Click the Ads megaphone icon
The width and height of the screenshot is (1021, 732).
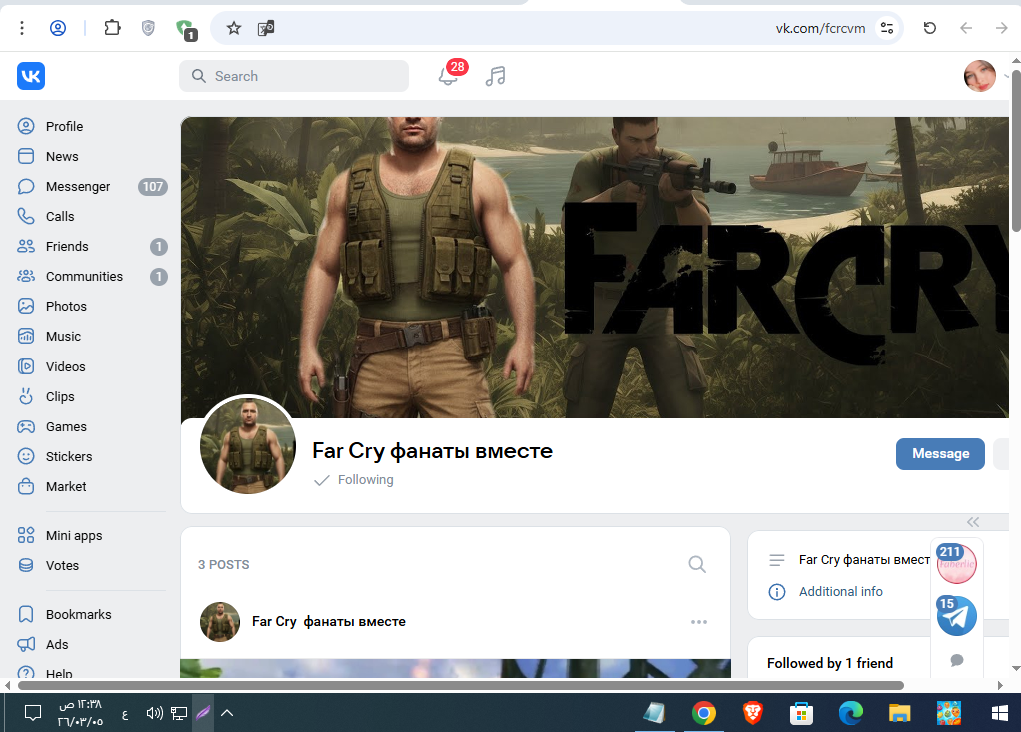[x=26, y=644]
